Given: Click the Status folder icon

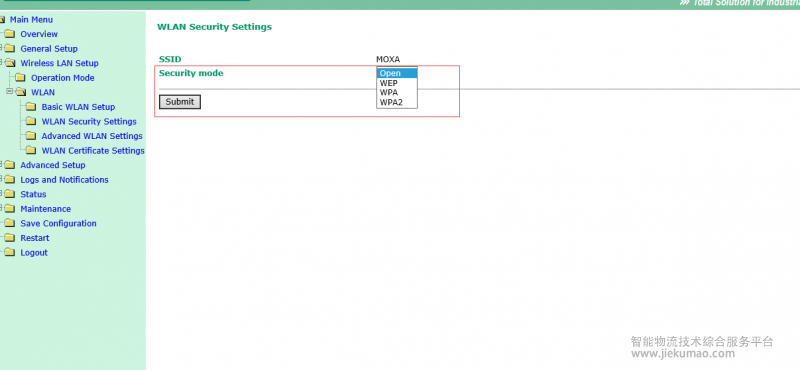Looking at the screenshot, I should coord(9,194).
